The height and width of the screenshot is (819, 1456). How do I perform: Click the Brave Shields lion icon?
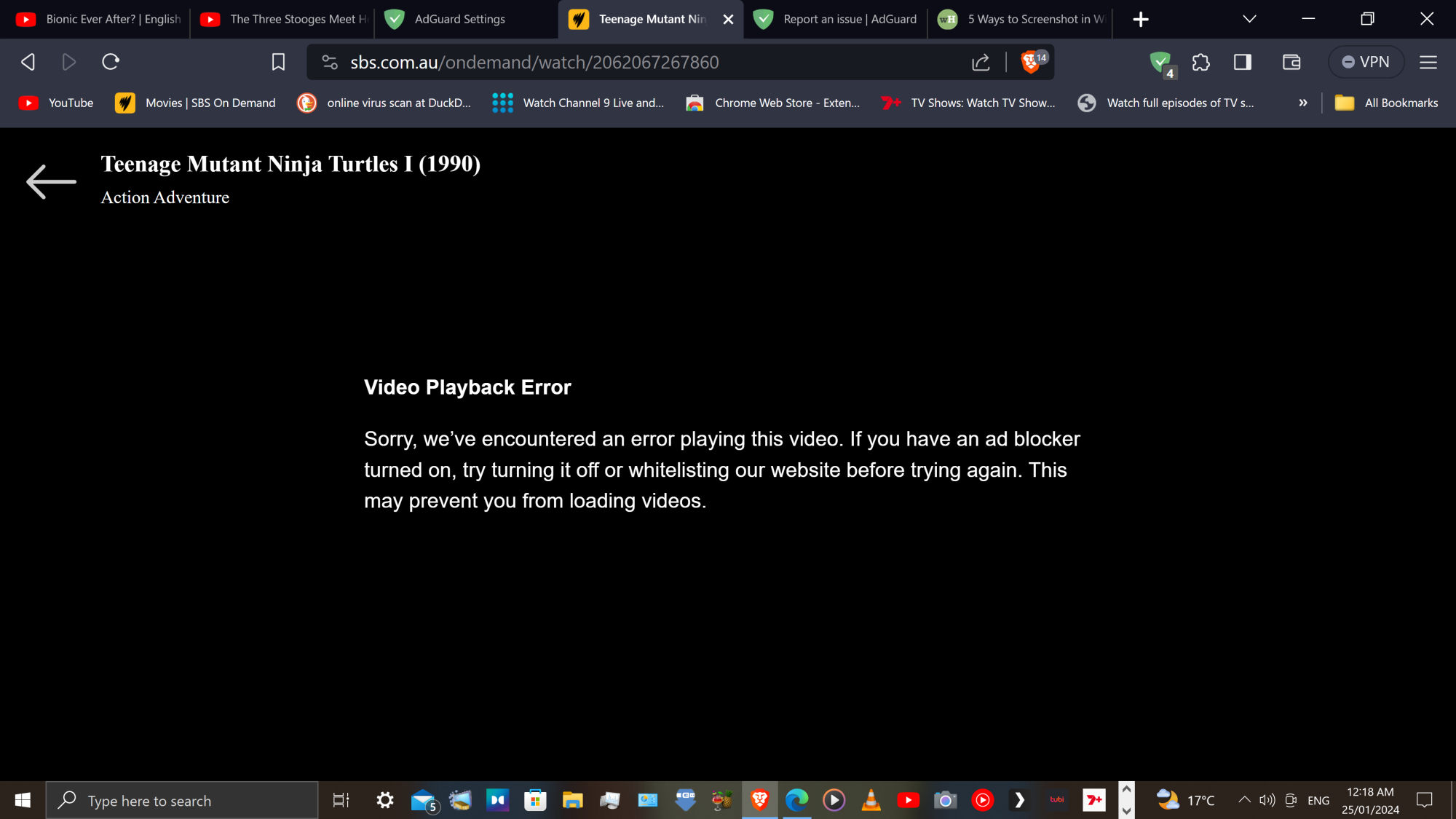(x=1031, y=62)
